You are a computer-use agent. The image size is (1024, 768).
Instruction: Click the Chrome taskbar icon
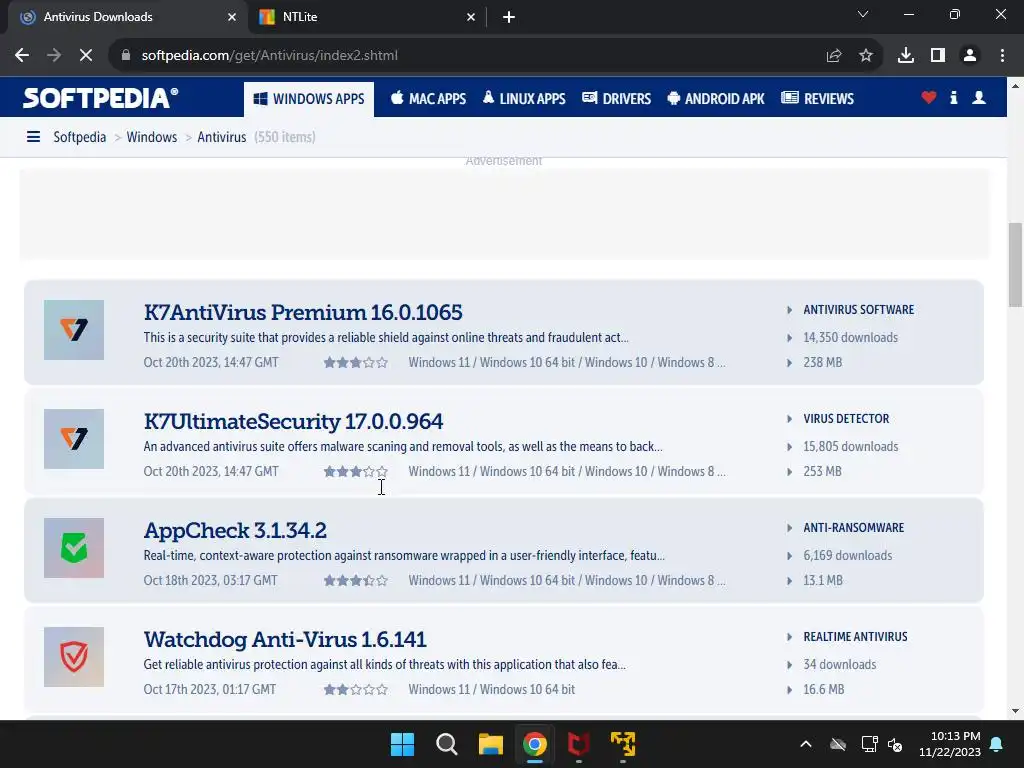point(535,744)
